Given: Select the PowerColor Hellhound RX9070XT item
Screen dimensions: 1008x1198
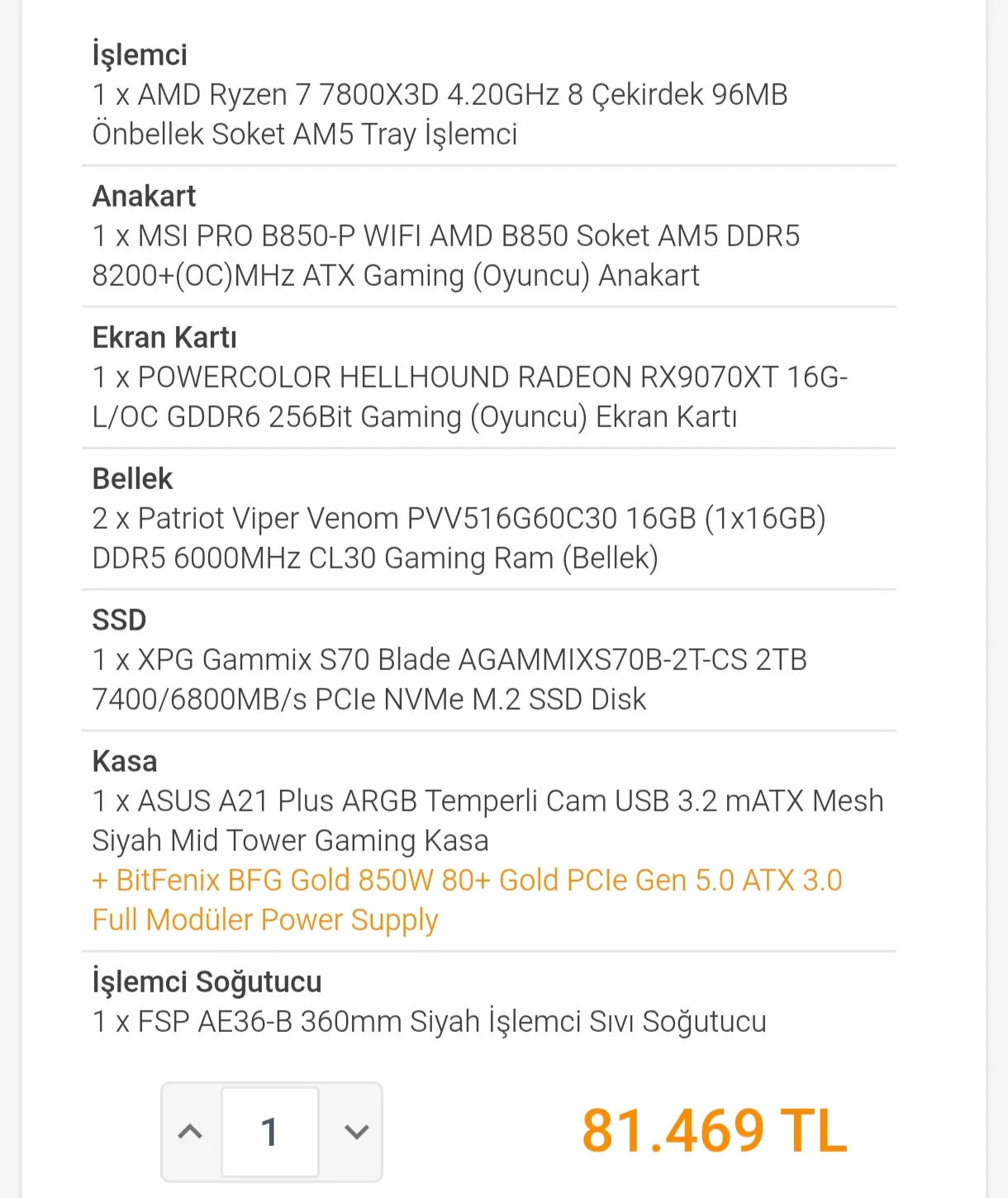Looking at the screenshot, I should click(x=469, y=397).
